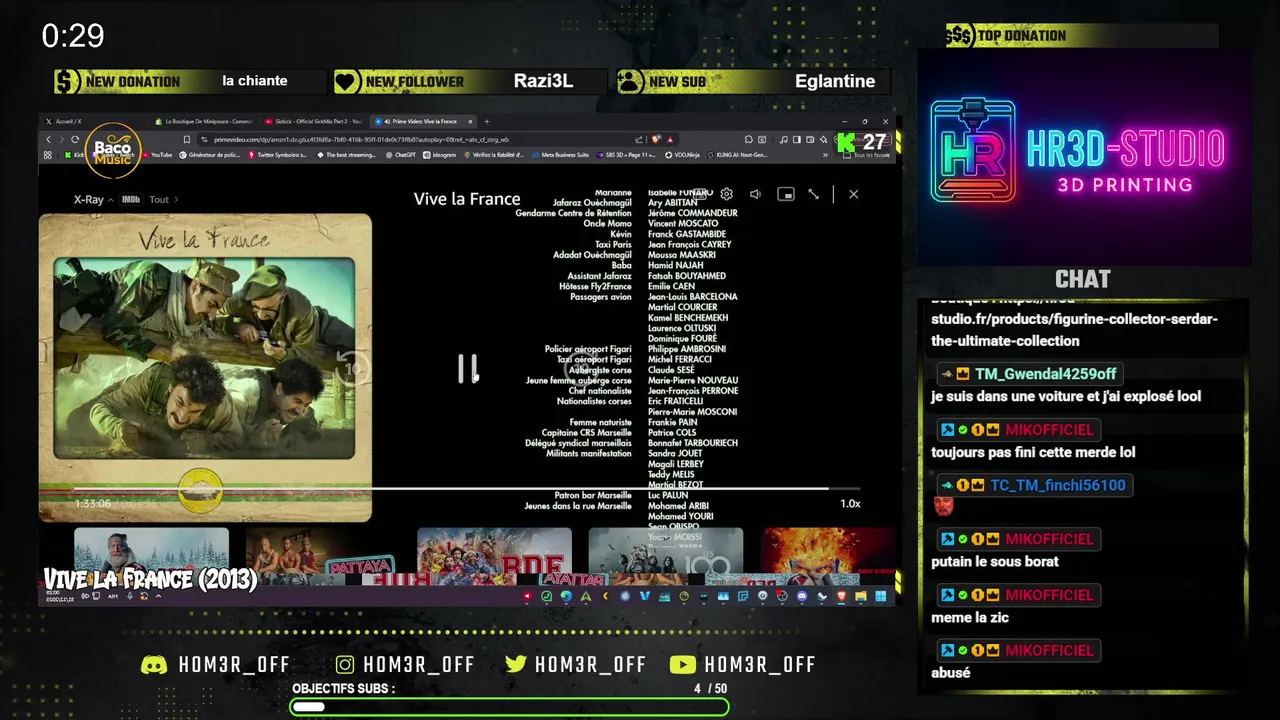
Task: Select the Prime Video: Vive la France tab
Action: (x=424, y=121)
